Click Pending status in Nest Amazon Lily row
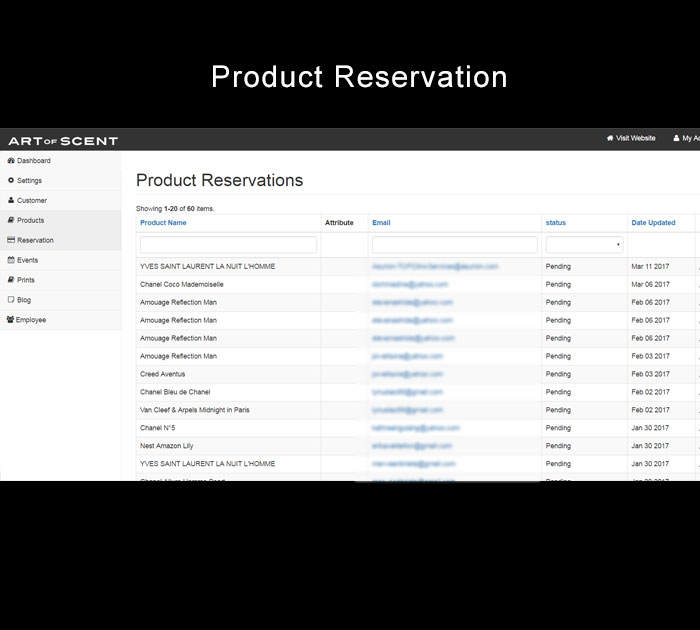This screenshot has height=630, width=700. click(558, 446)
